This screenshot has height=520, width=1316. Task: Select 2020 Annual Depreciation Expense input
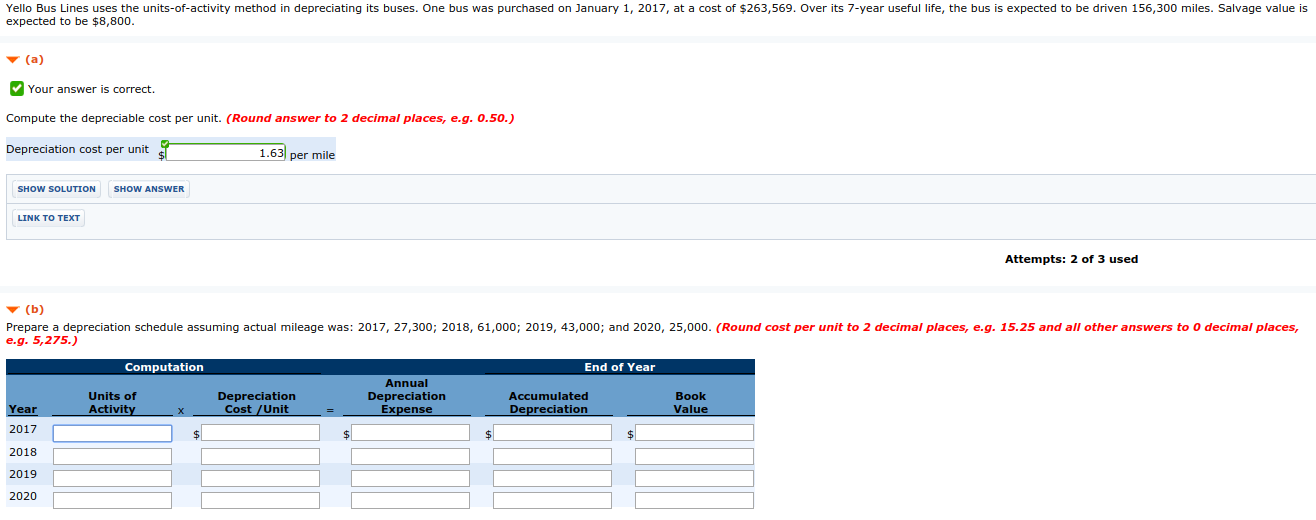410,500
